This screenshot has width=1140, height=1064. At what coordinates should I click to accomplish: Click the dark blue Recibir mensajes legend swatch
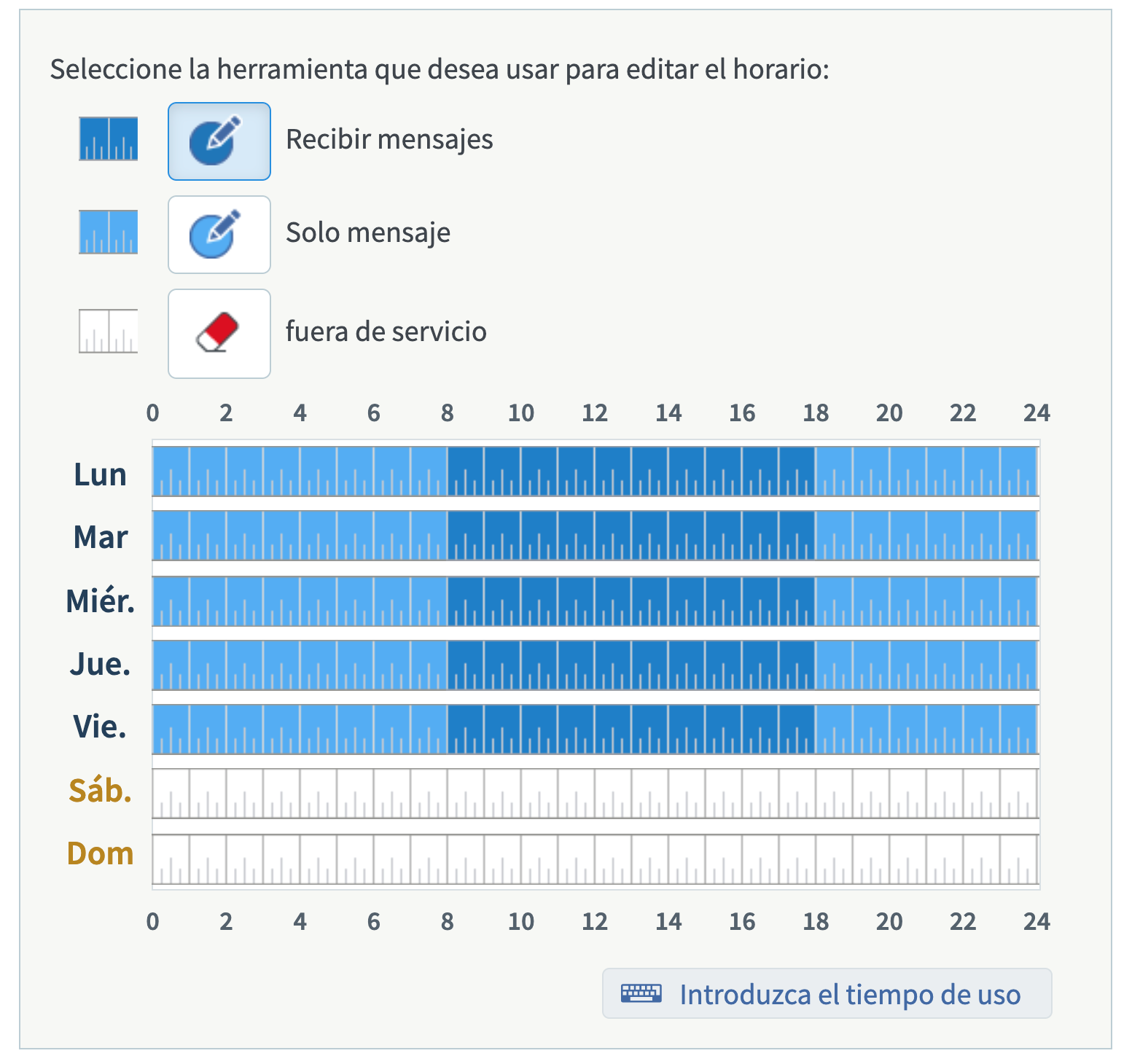tap(109, 138)
